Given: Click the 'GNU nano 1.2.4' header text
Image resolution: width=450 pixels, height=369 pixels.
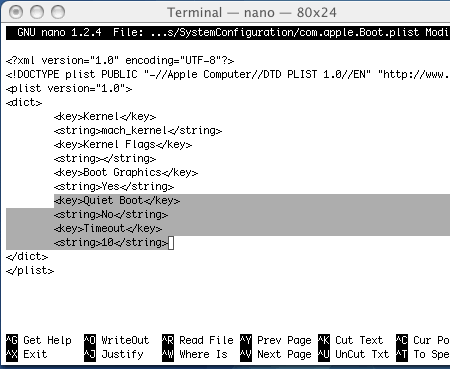Looking at the screenshot, I should click(x=59, y=32).
